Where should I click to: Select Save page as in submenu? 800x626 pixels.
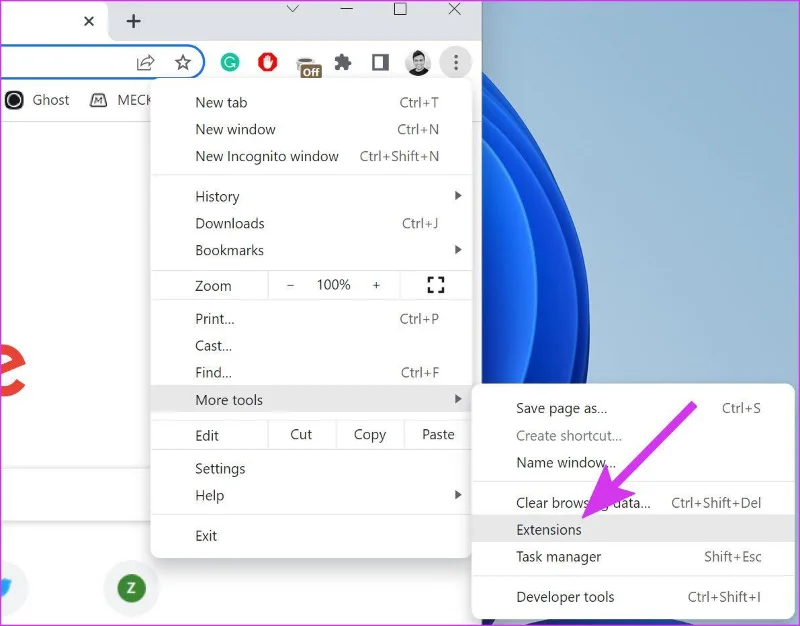(x=633, y=408)
